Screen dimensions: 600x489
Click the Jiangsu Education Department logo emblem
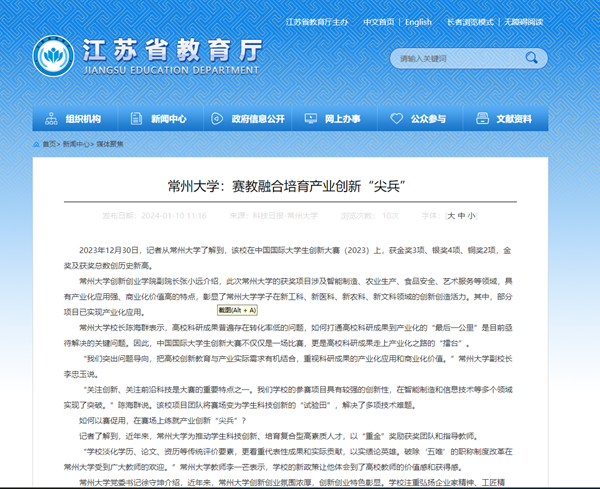[53, 56]
